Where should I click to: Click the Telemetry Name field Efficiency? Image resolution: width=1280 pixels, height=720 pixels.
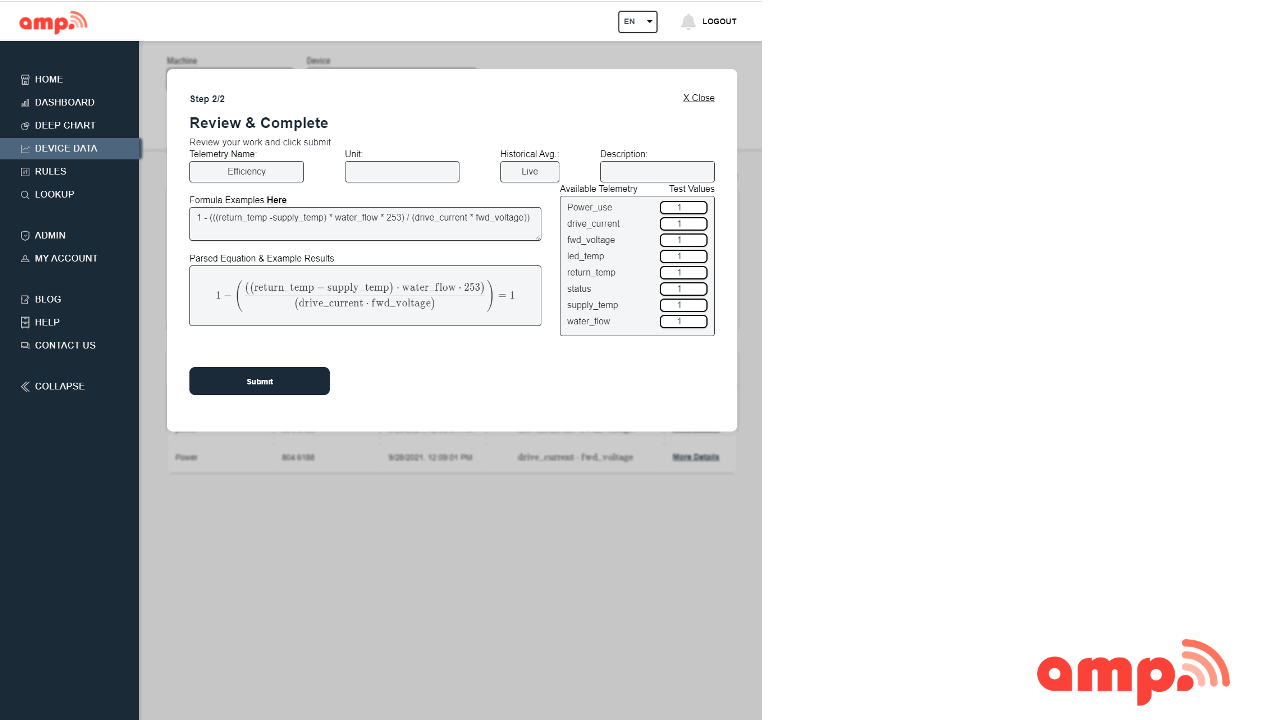(x=246, y=172)
